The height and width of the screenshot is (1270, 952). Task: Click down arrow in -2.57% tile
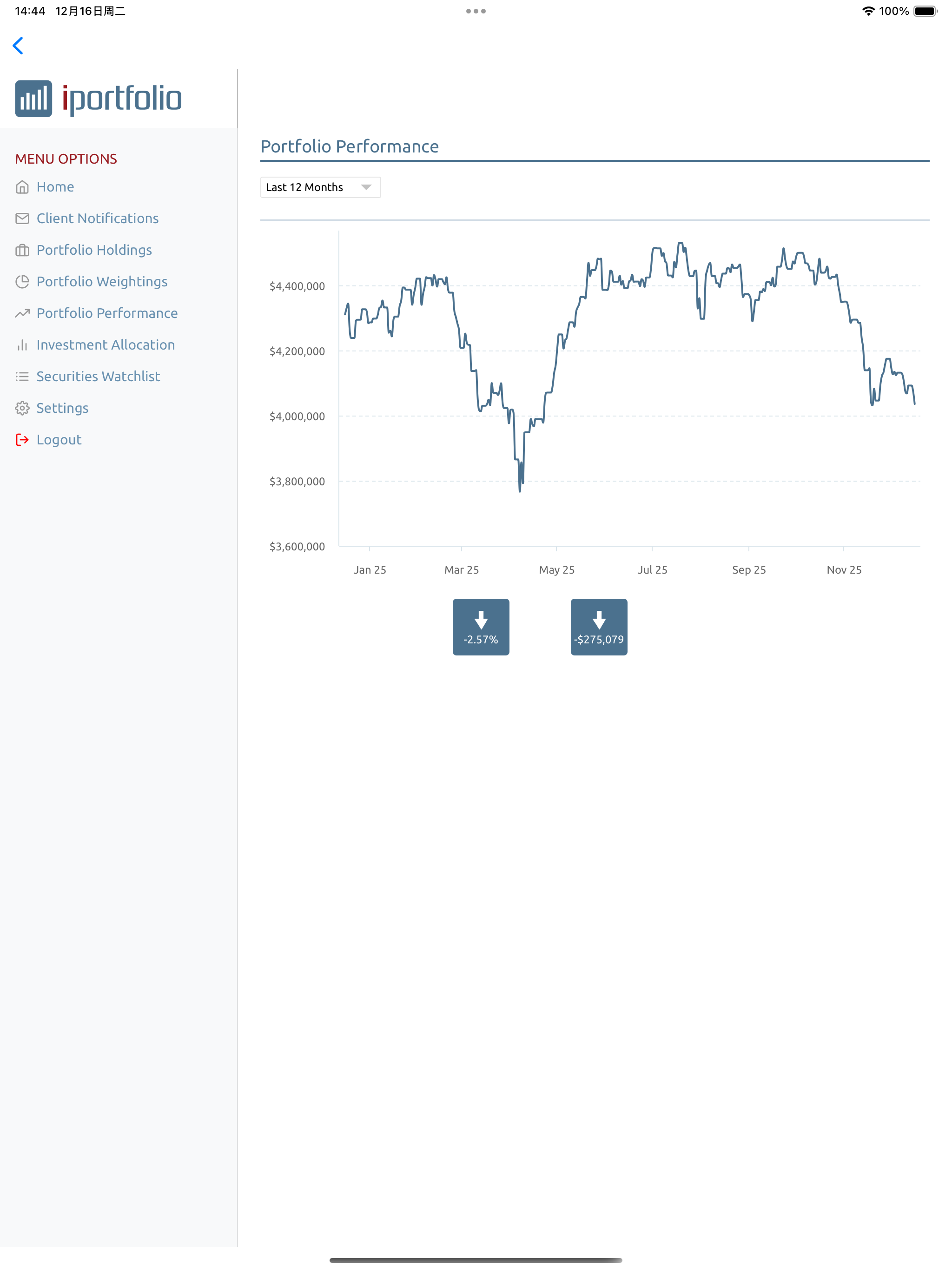[x=481, y=620]
